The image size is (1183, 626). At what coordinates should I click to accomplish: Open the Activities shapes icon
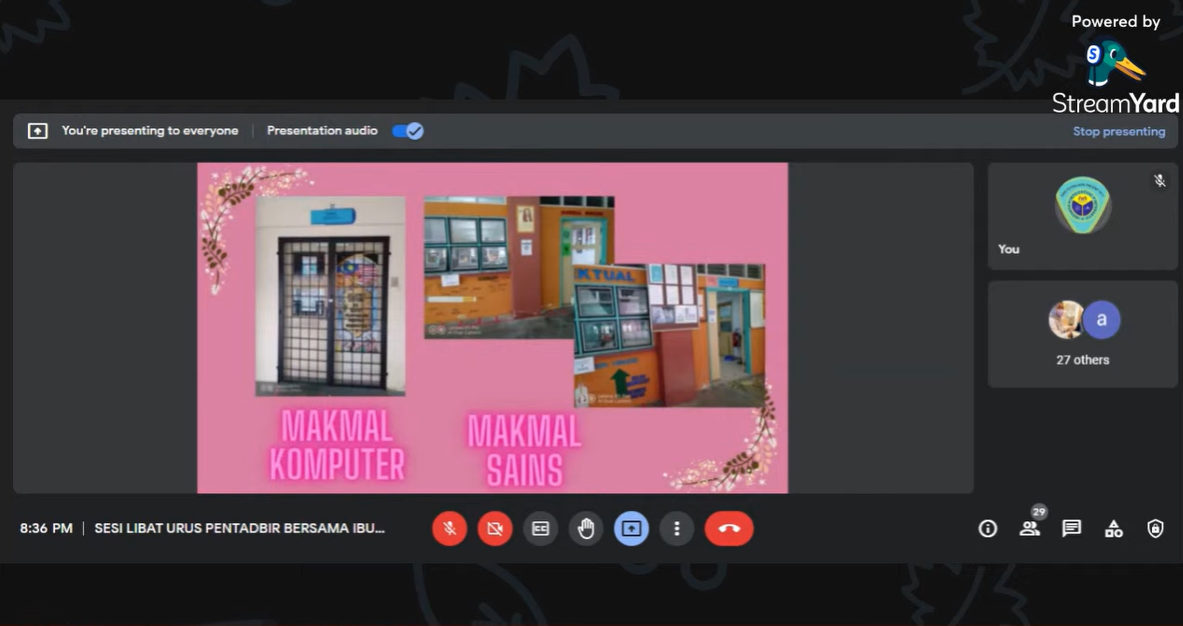1113,529
